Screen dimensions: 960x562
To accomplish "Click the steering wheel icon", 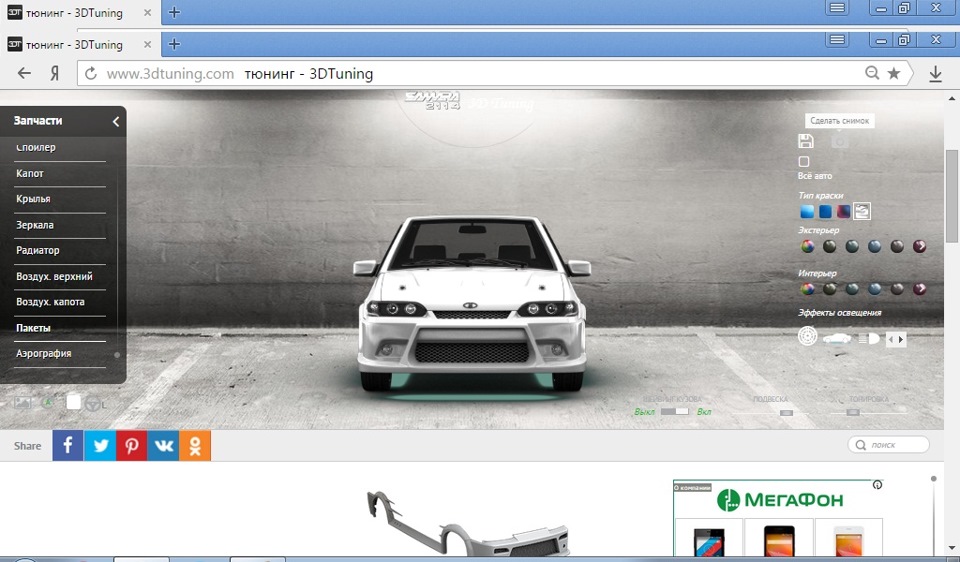I will click(x=94, y=403).
